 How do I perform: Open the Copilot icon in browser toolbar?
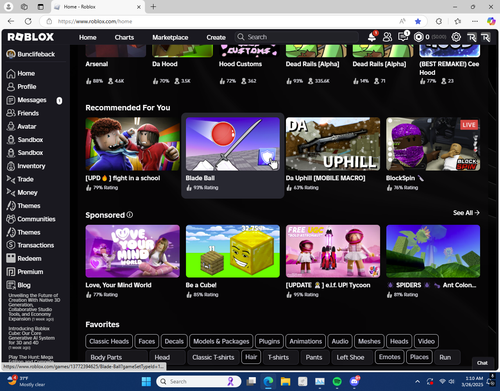tap(491, 21)
